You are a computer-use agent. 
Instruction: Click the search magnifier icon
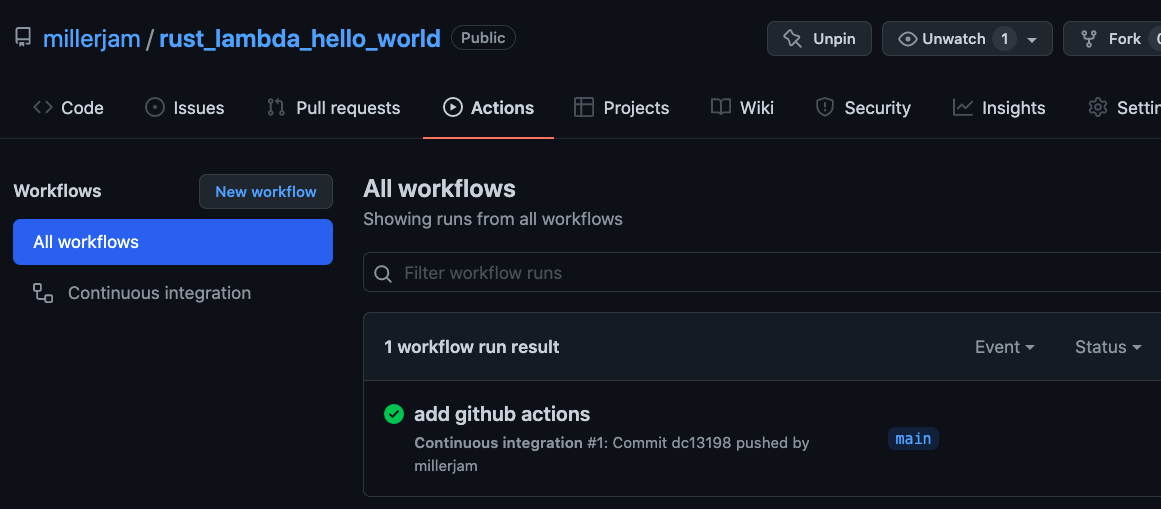pyautogui.click(x=383, y=273)
